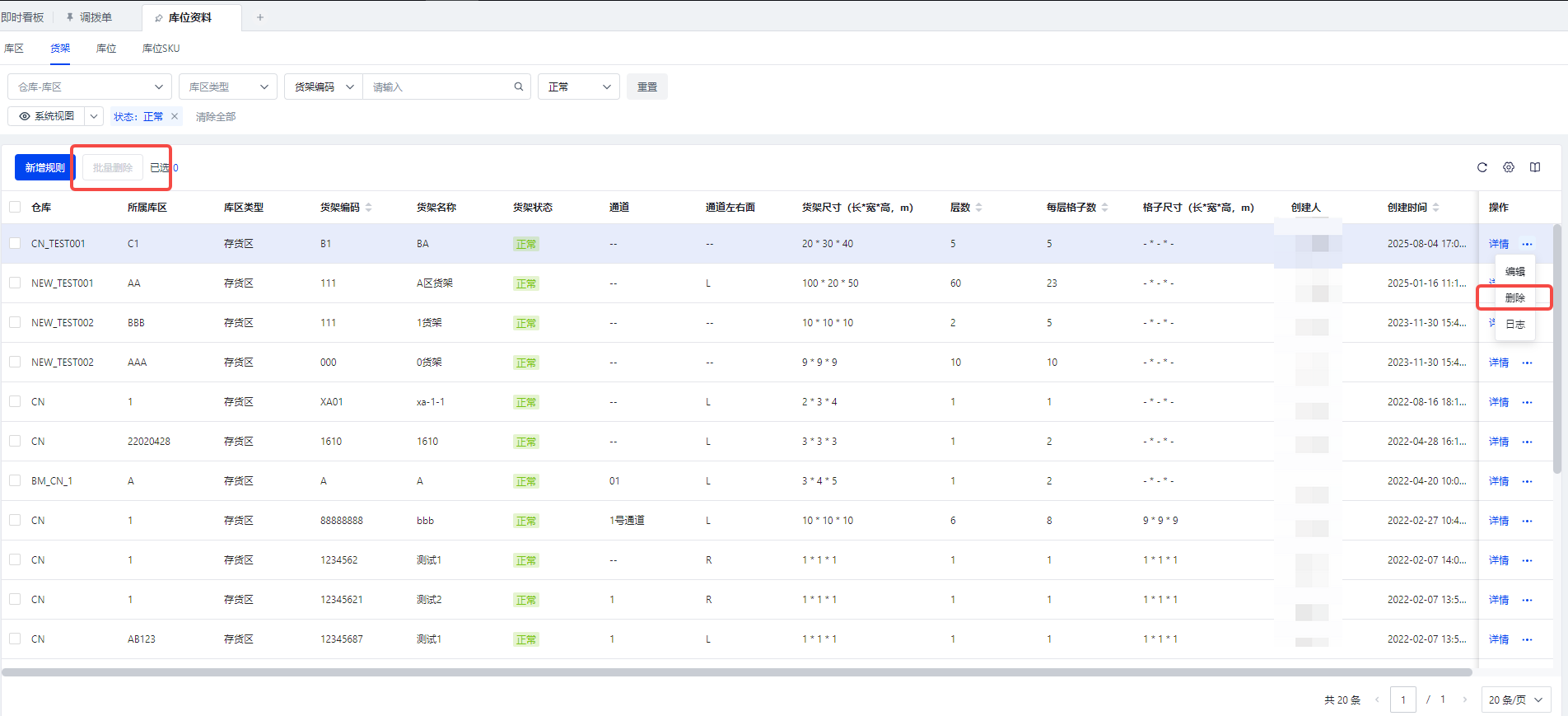The image size is (1568, 716).
Task: Select the BM_CN_1 row checkbox
Action: (15, 480)
